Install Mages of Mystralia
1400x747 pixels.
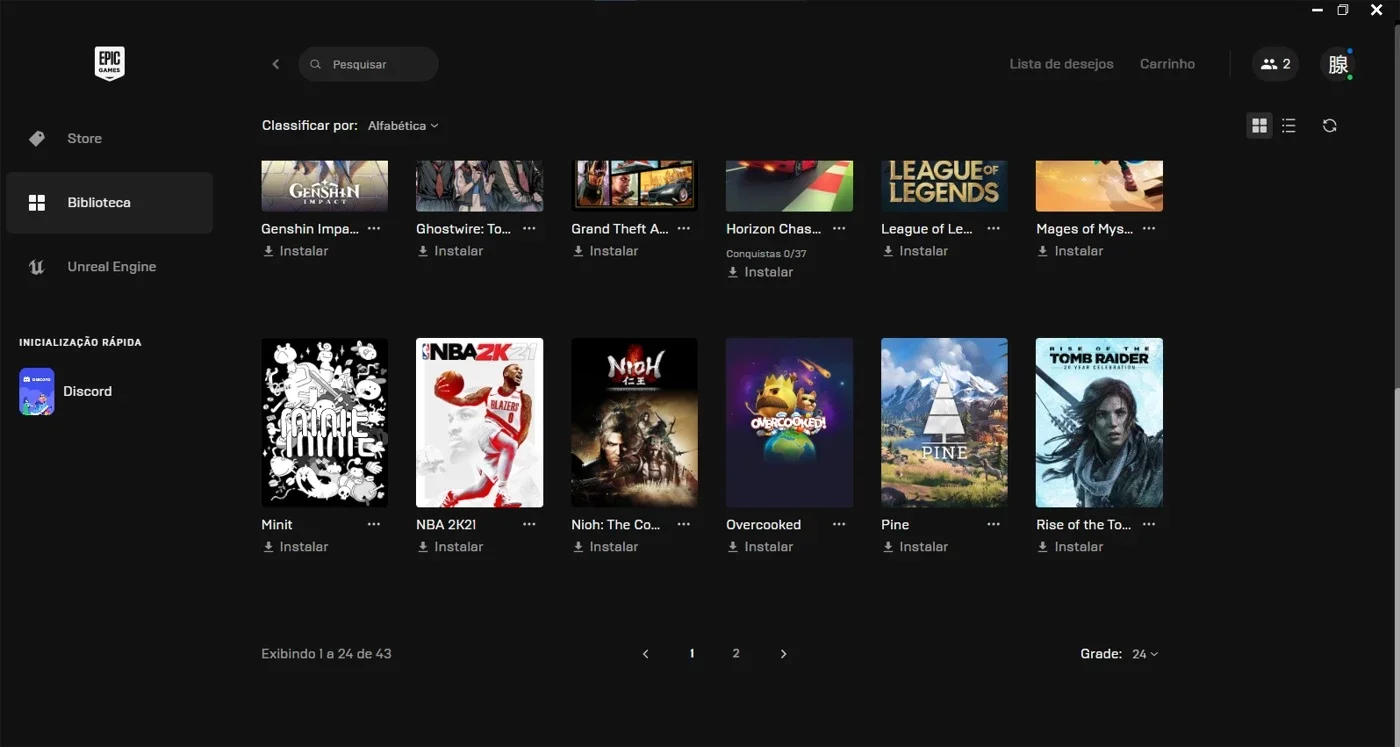click(x=1071, y=251)
